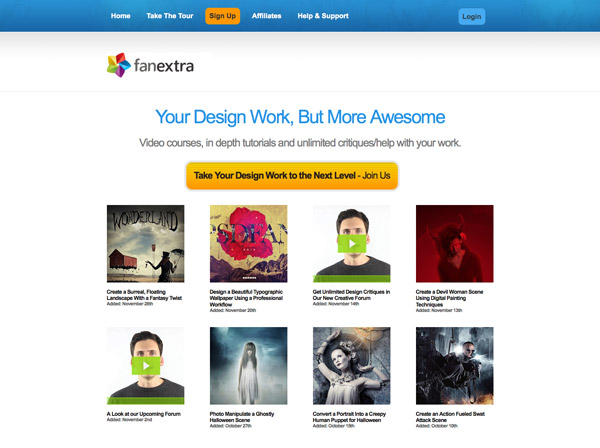Open Photo Manipulate a Ghostly Halloween link
This screenshot has width=600, height=448.
point(242,417)
